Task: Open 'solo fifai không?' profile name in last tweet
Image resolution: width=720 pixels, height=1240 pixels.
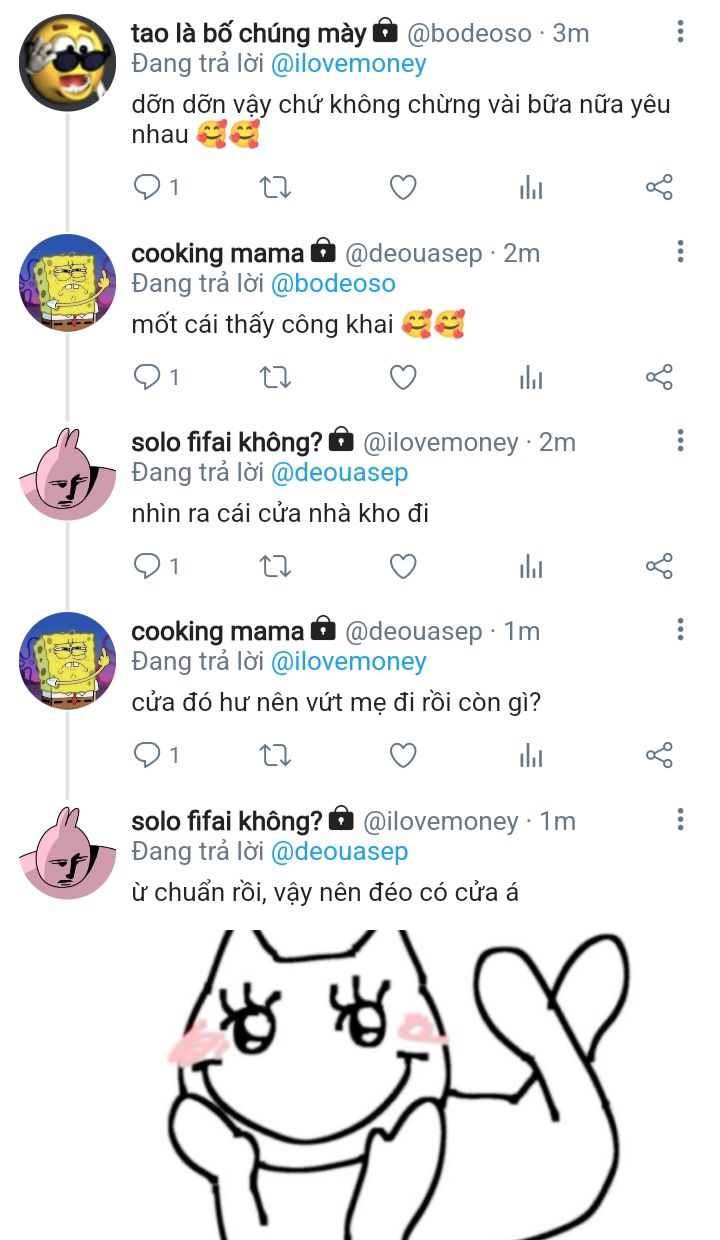Action: 227,821
